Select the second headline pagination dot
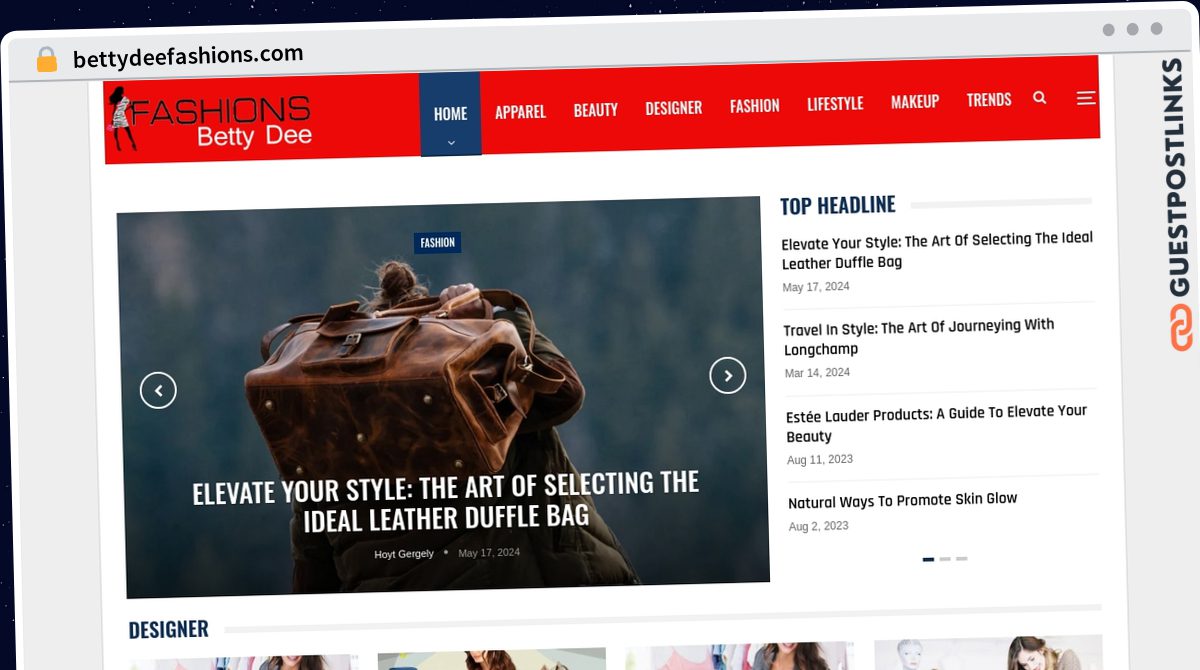Viewport: 1200px width, 670px height. (945, 559)
